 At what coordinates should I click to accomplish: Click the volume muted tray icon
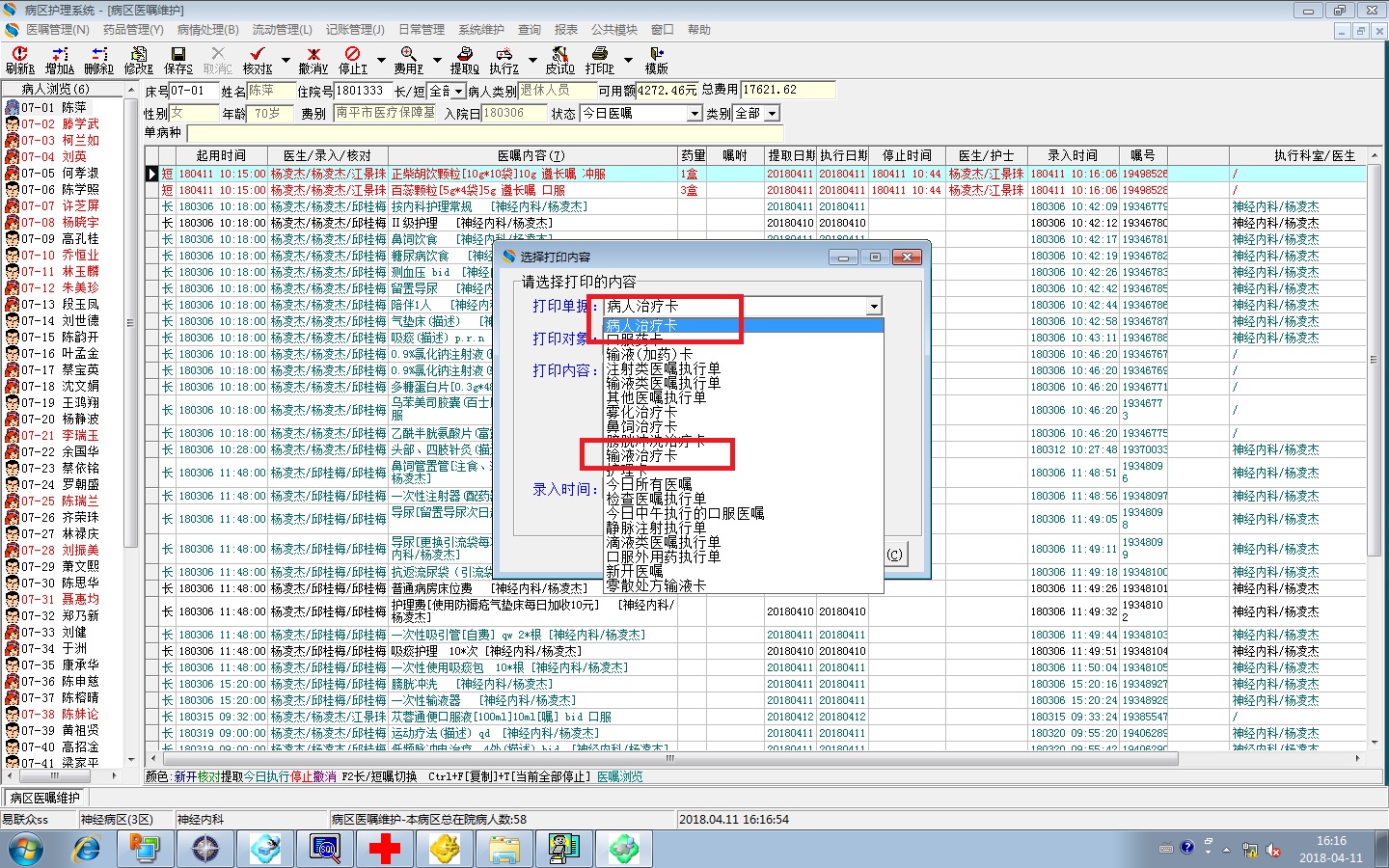pyautogui.click(x=1273, y=850)
